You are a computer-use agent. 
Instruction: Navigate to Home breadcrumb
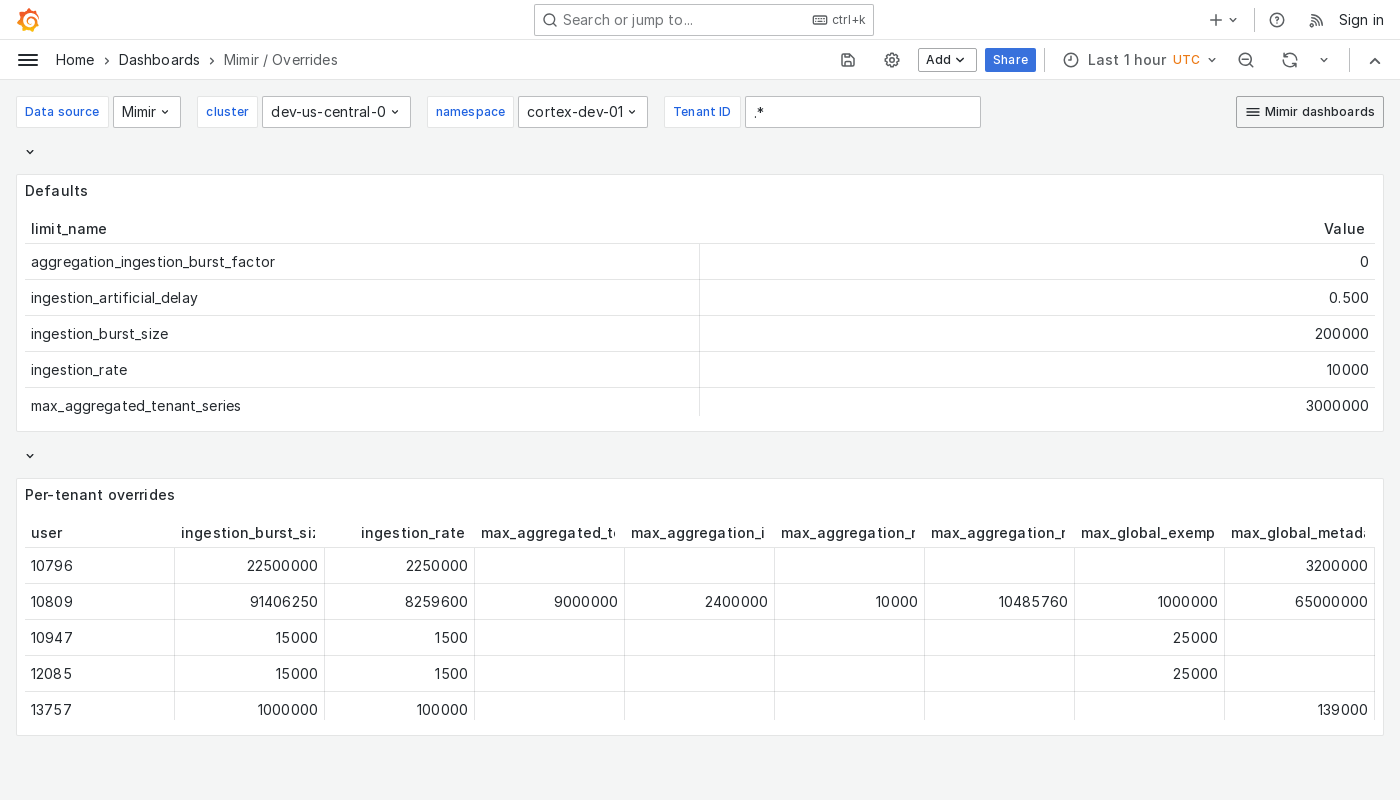(x=75, y=60)
